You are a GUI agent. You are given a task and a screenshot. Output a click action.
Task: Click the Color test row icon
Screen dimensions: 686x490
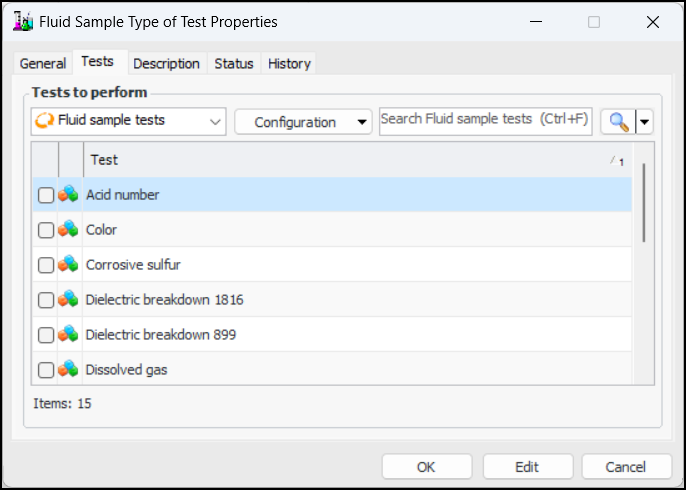[68, 230]
